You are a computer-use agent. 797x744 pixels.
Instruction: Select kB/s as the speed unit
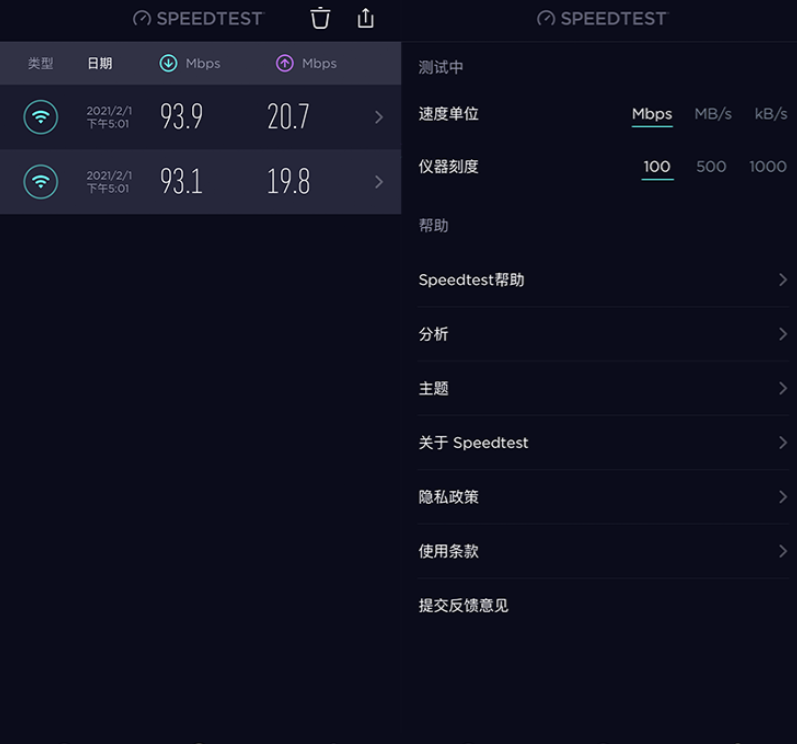[x=771, y=114]
